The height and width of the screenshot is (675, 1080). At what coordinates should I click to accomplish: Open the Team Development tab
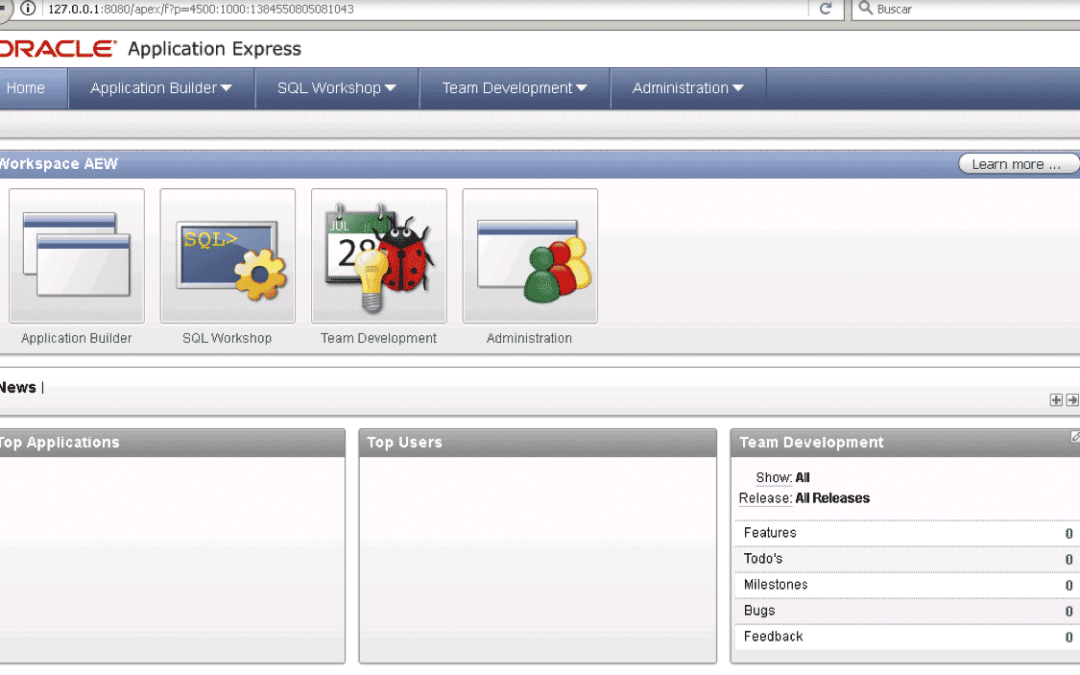click(x=515, y=88)
